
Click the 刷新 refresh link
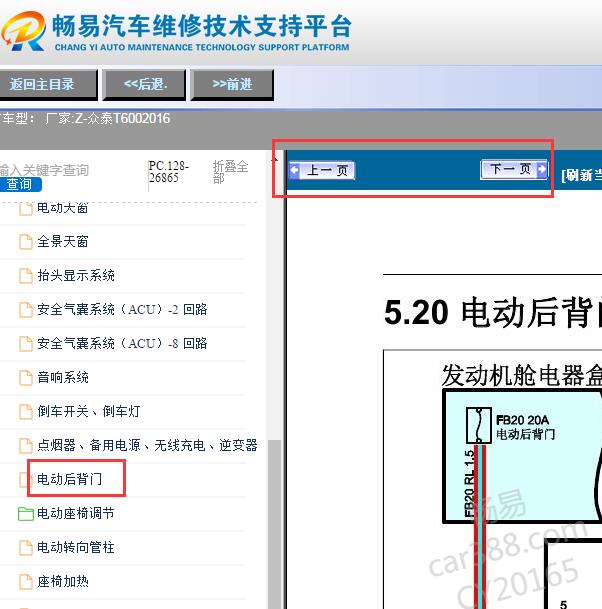[x=581, y=175]
